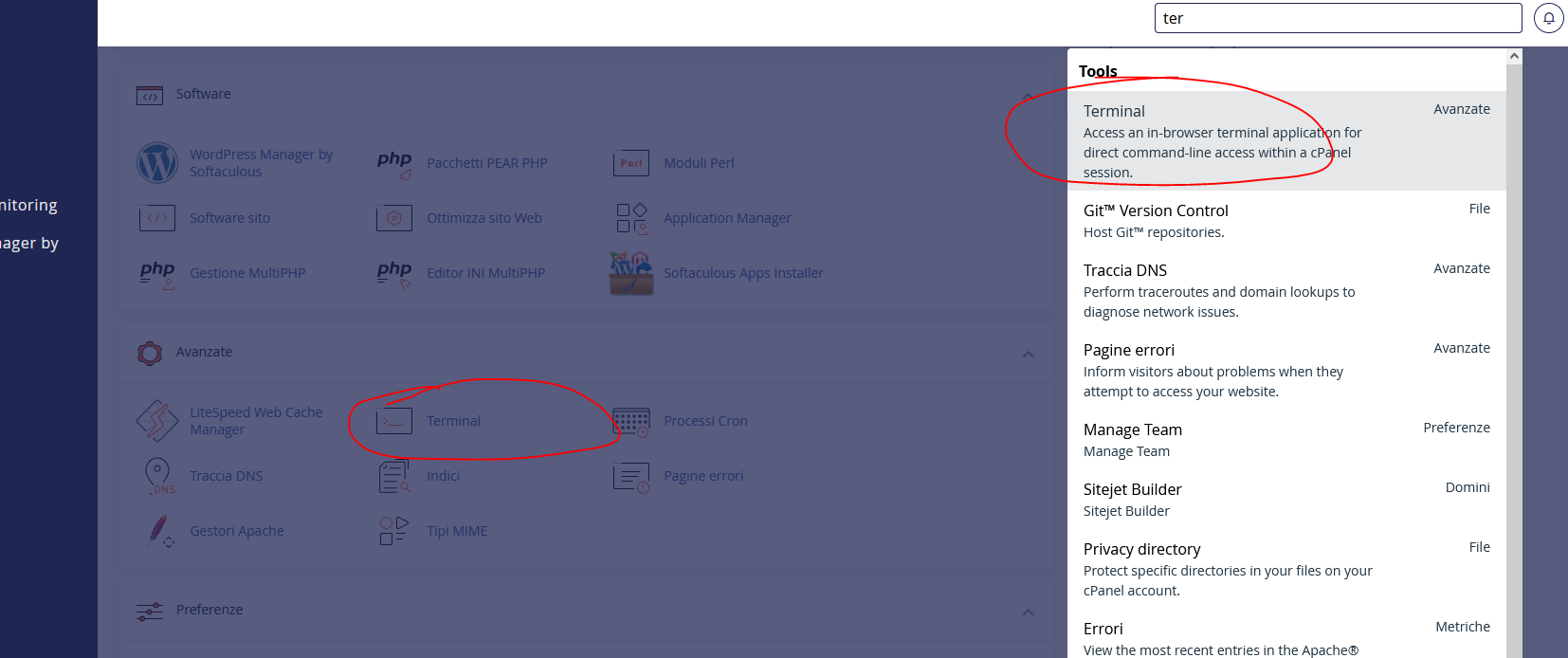Open Pacchetti PEAR PHP link
The height and width of the screenshot is (658, 1568).
click(487, 163)
